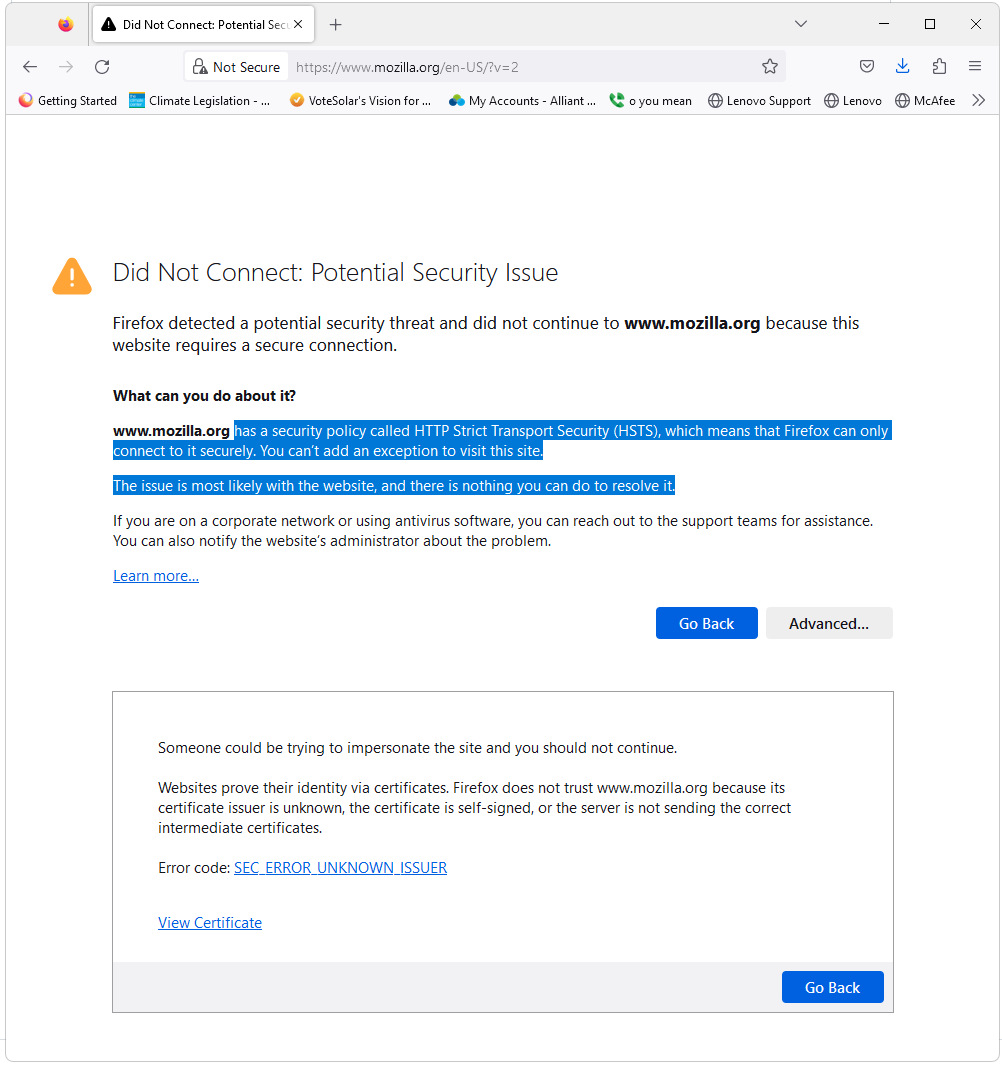1002x1066 pixels.
Task: Click inside the address bar
Action: [x=450, y=66]
